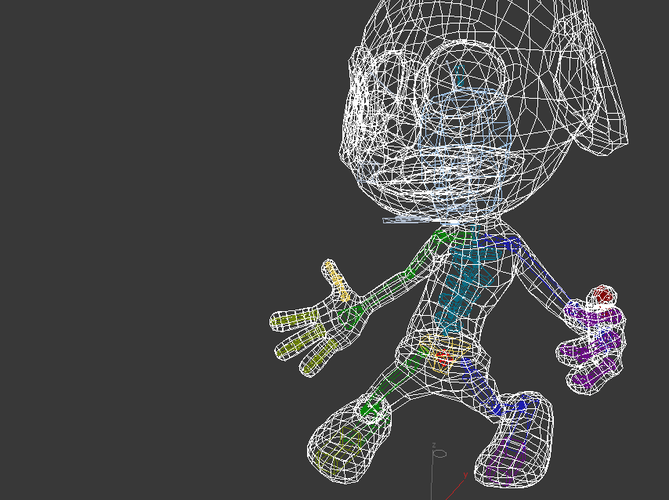Select the small red bone inside the pelvis
The height and width of the screenshot is (500, 669).
tap(443, 357)
